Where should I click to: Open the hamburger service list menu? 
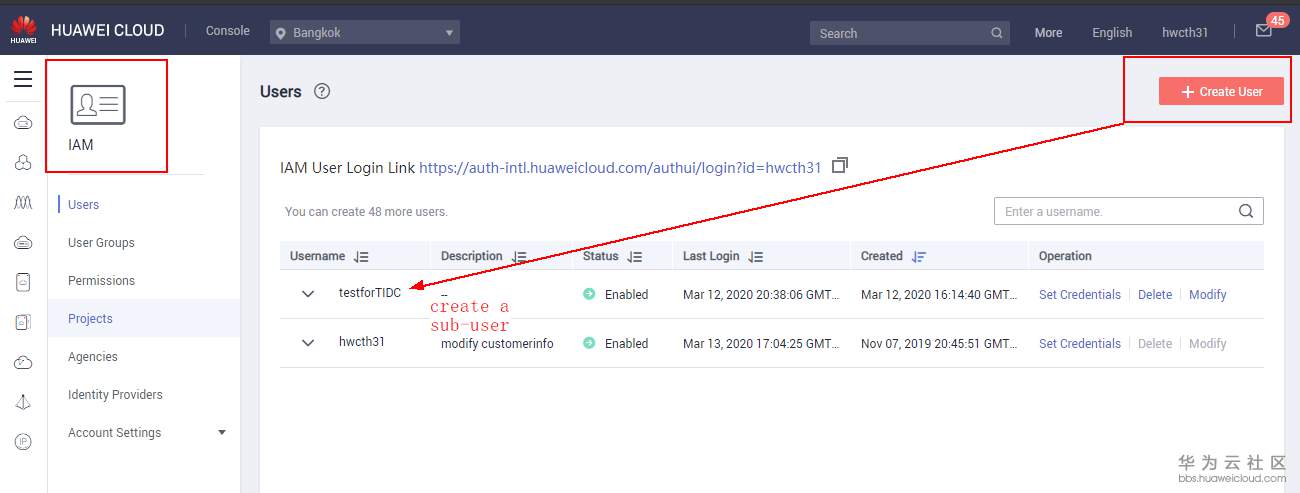(x=23, y=80)
